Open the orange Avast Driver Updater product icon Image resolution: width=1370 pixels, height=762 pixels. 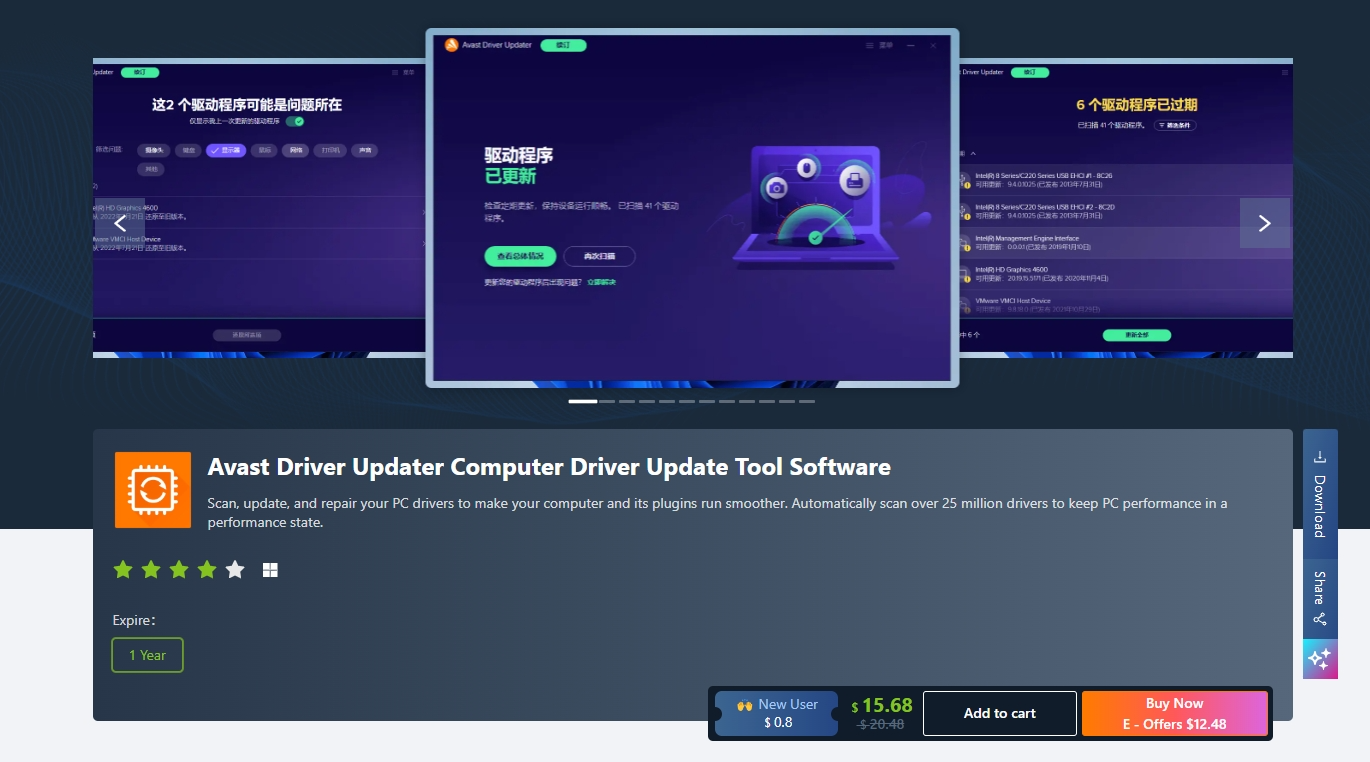152,490
